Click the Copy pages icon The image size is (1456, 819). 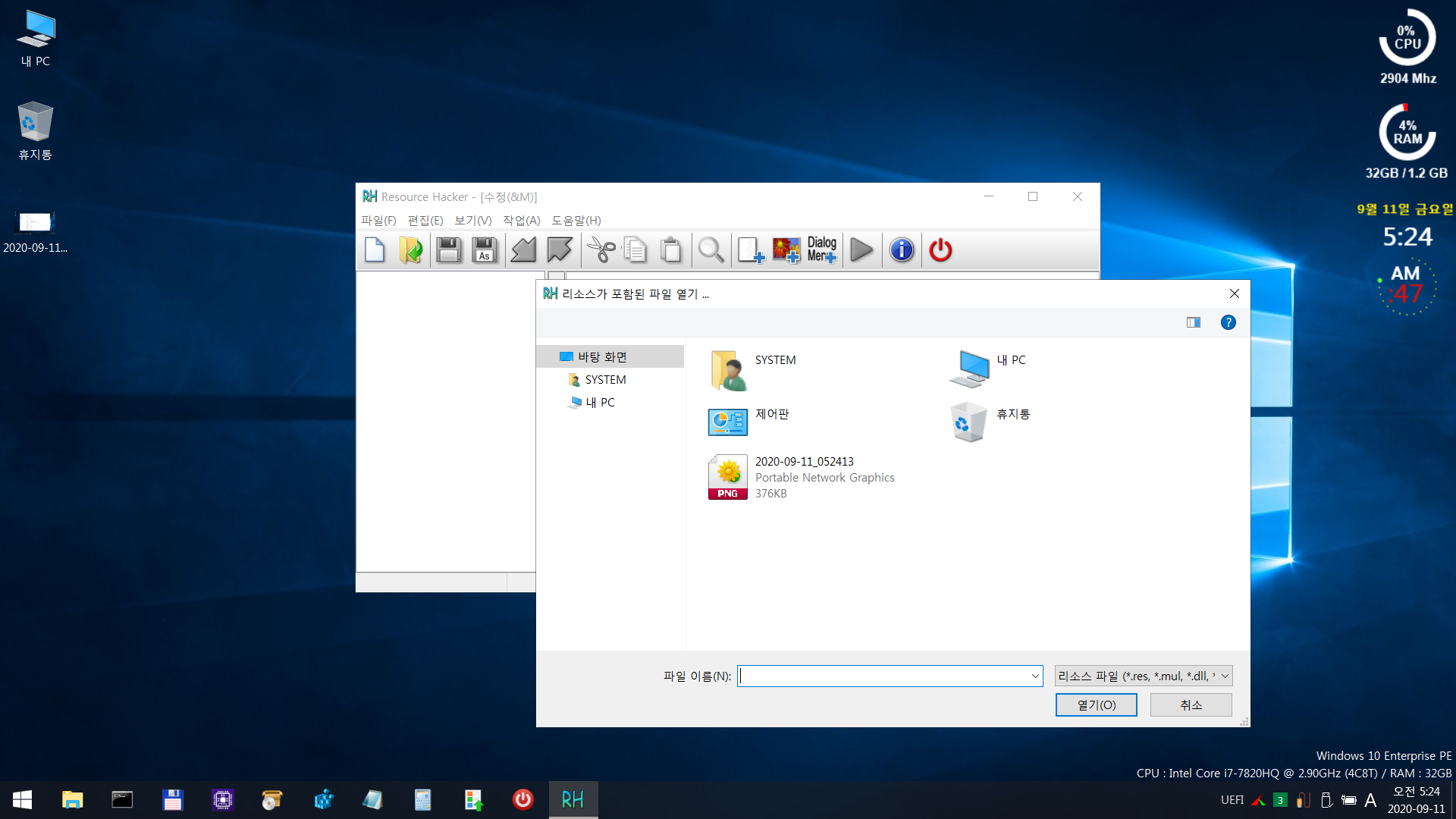635,250
